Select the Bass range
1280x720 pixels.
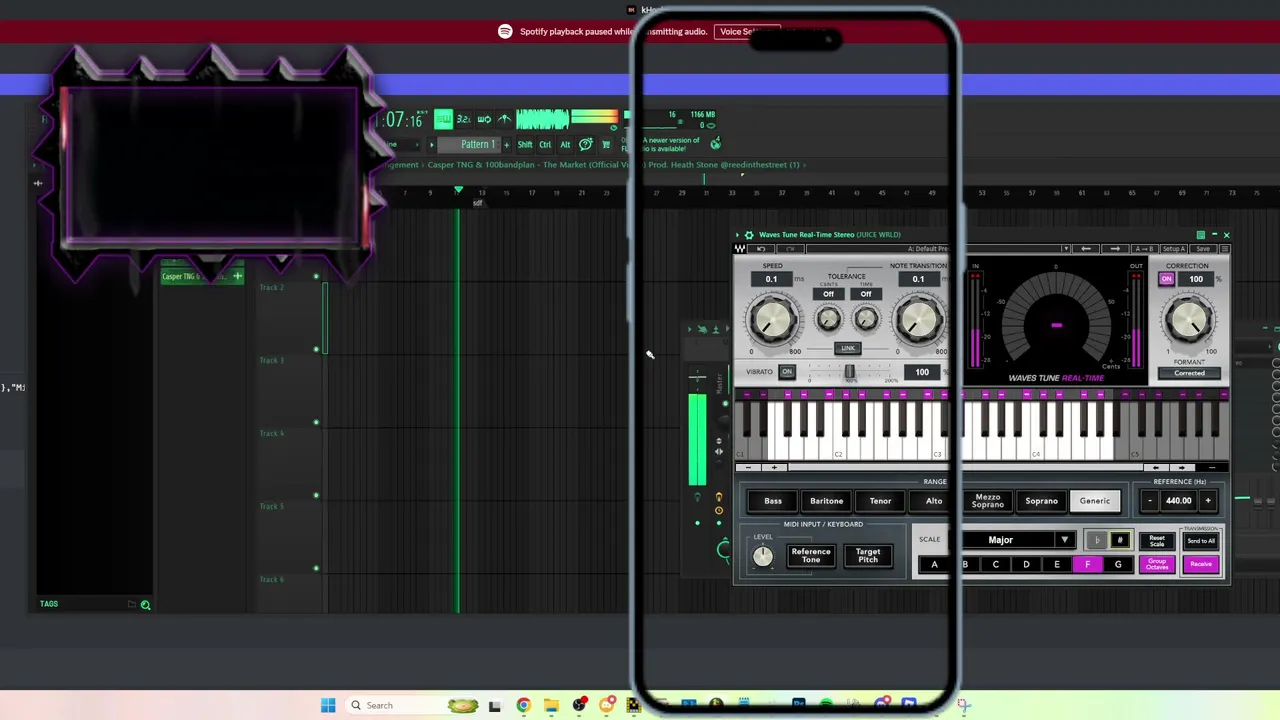[773, 501]
